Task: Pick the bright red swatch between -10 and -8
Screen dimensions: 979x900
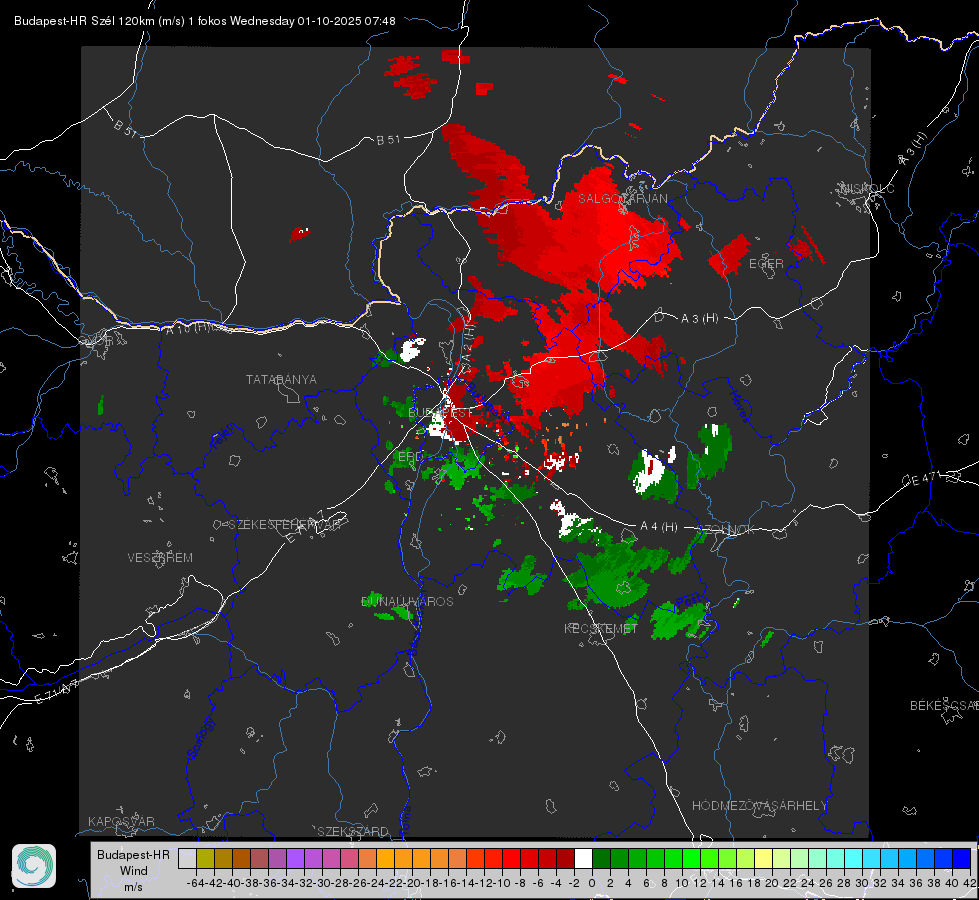Action: (511, 858)
